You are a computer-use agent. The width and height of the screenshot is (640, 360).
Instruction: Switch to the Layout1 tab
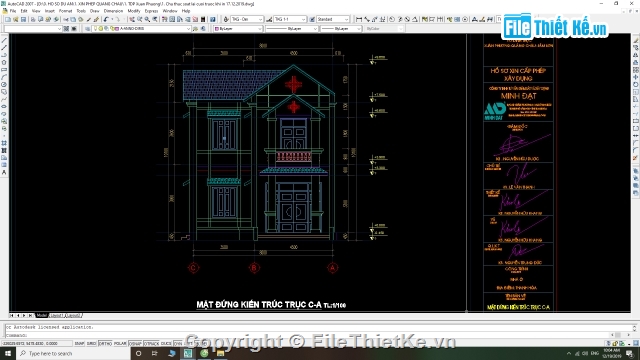pyautogui.click(x=56, y=316)
